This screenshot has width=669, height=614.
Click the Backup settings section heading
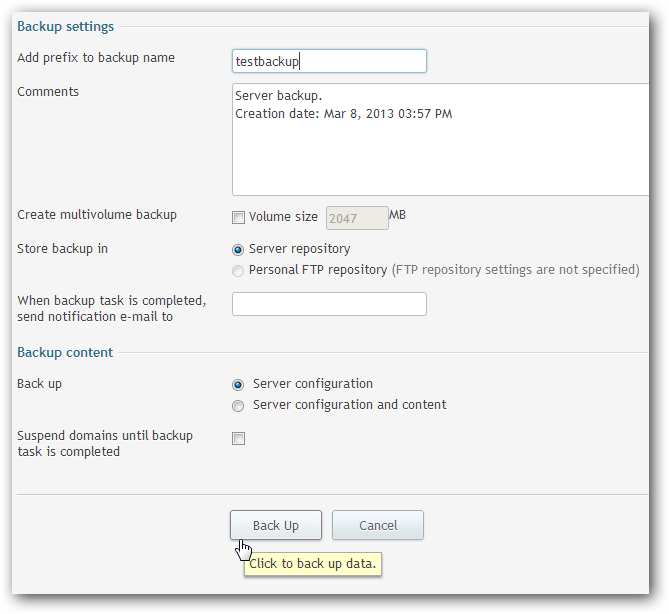(66, 26)
